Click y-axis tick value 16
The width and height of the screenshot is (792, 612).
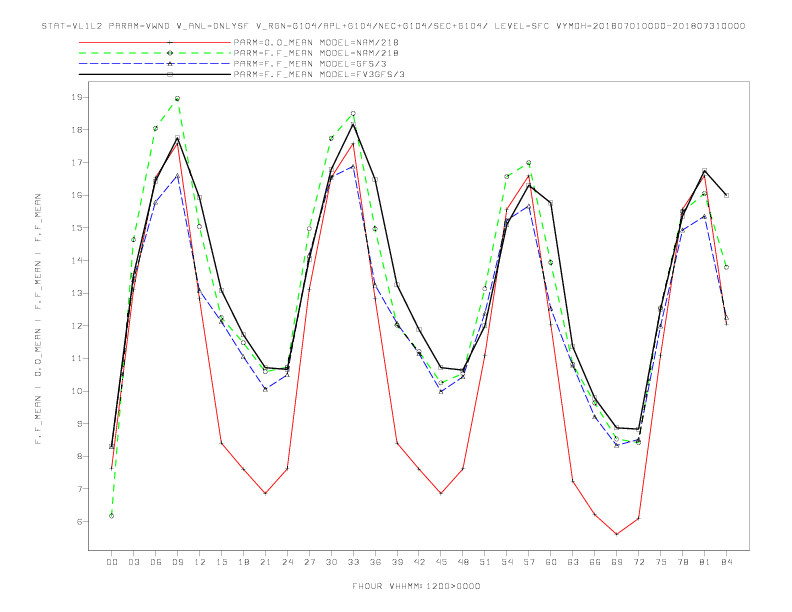[77, 195]
